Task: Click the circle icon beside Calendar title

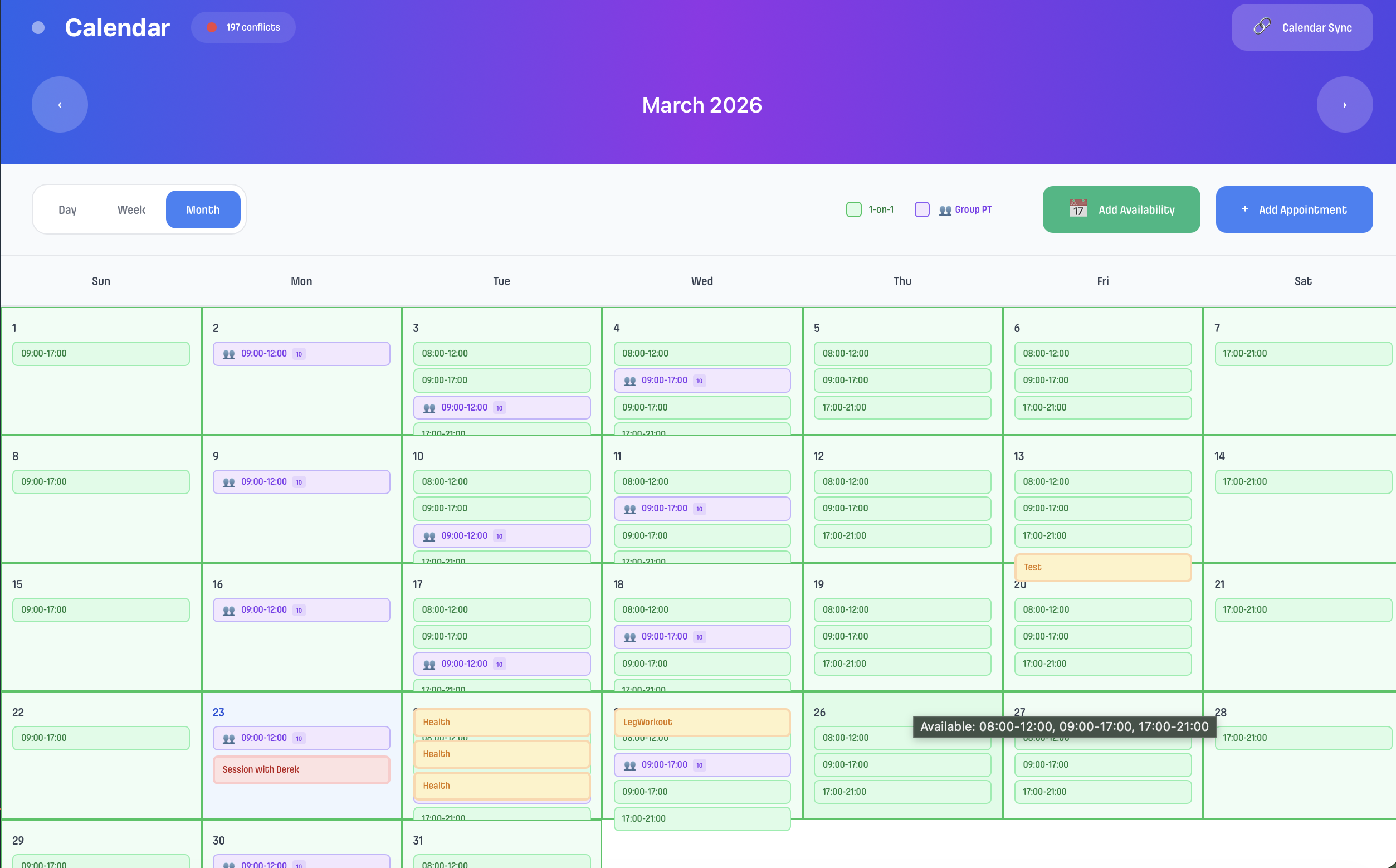Action: tap(38, 27)
